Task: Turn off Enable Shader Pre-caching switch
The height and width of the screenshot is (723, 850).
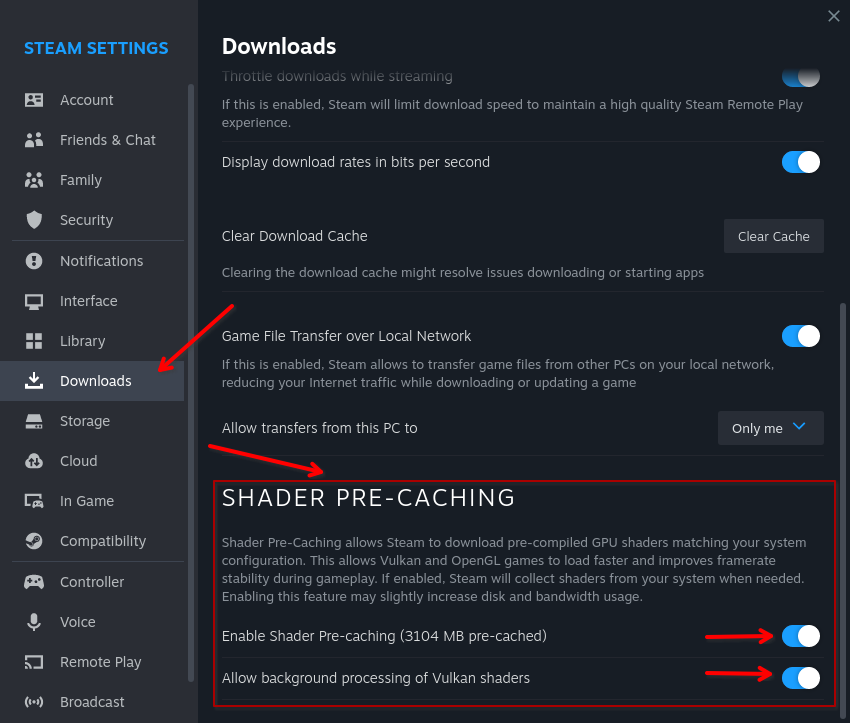Action: (x=801, y=636)
